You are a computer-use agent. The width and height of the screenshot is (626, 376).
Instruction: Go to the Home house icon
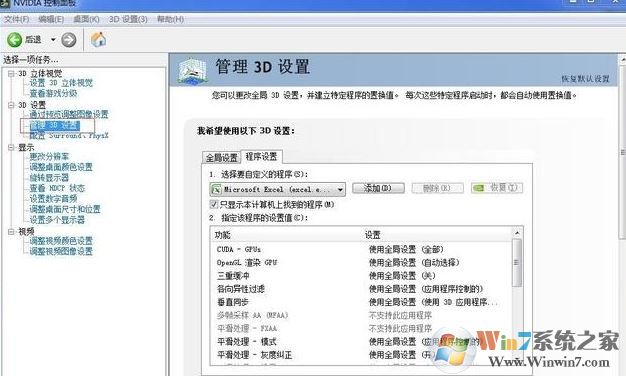coord(98,39)
